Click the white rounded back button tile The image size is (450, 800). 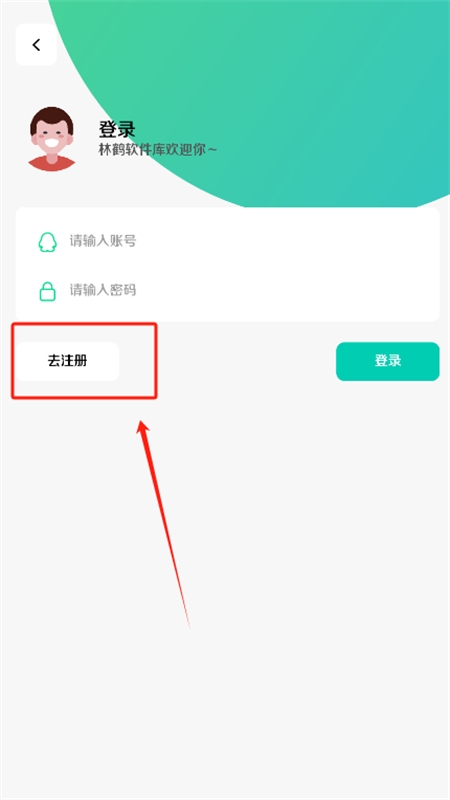36,45
